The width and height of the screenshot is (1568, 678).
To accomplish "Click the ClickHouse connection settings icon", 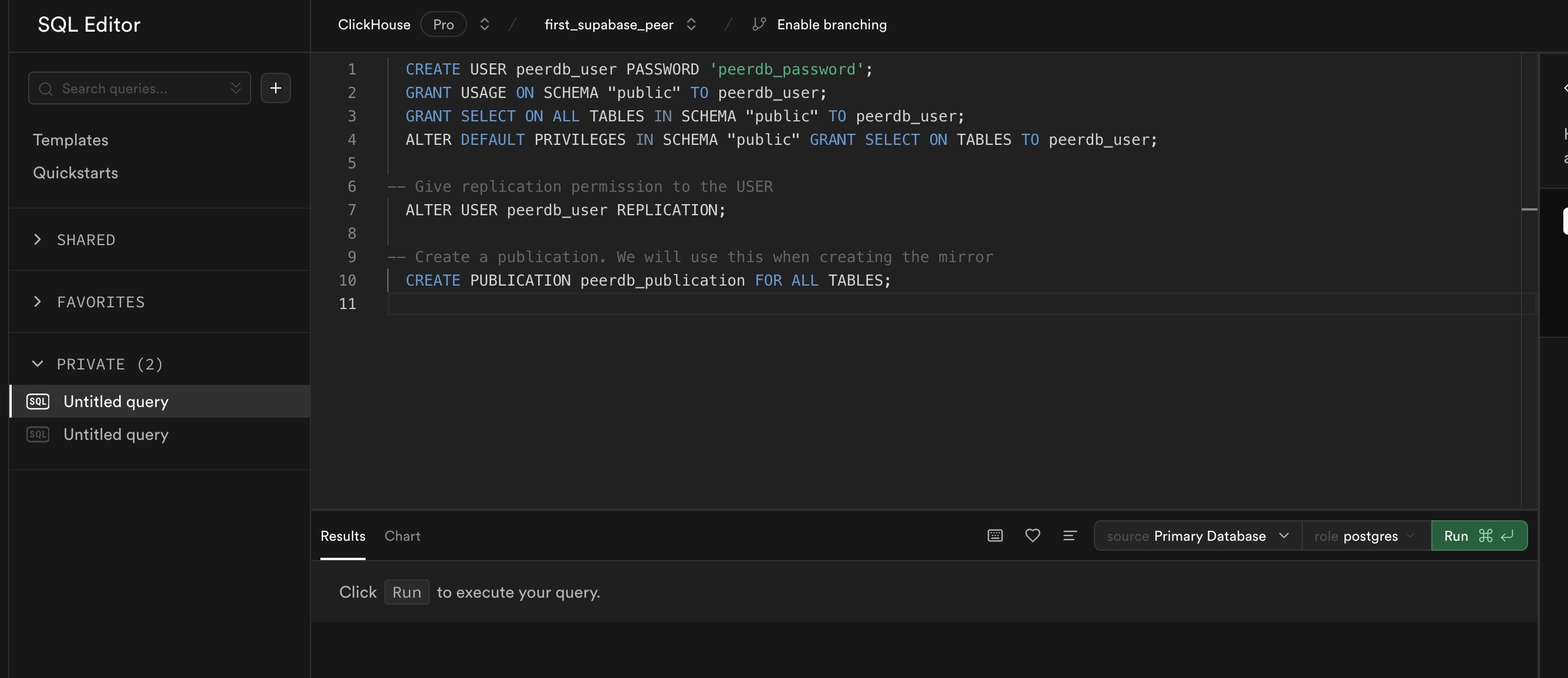I will (480, 23).
